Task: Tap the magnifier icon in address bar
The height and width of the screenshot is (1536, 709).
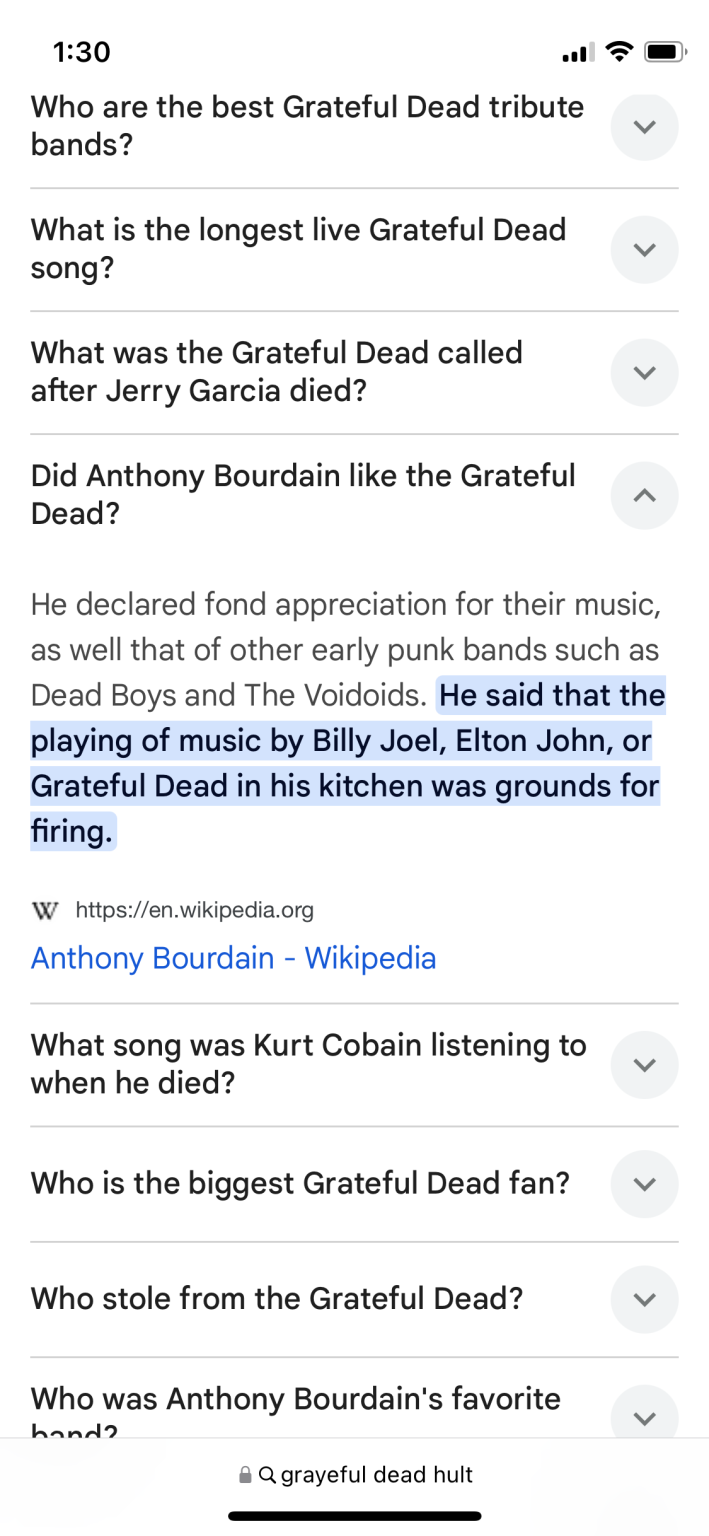Action: pyautogui.click(x=267, y=1475)
